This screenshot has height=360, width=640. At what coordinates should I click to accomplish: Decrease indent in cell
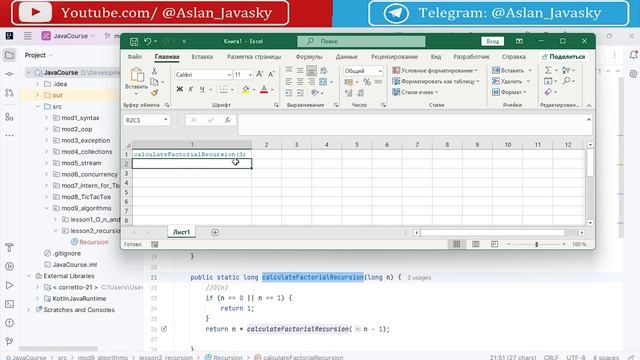(x=289, y=93)
